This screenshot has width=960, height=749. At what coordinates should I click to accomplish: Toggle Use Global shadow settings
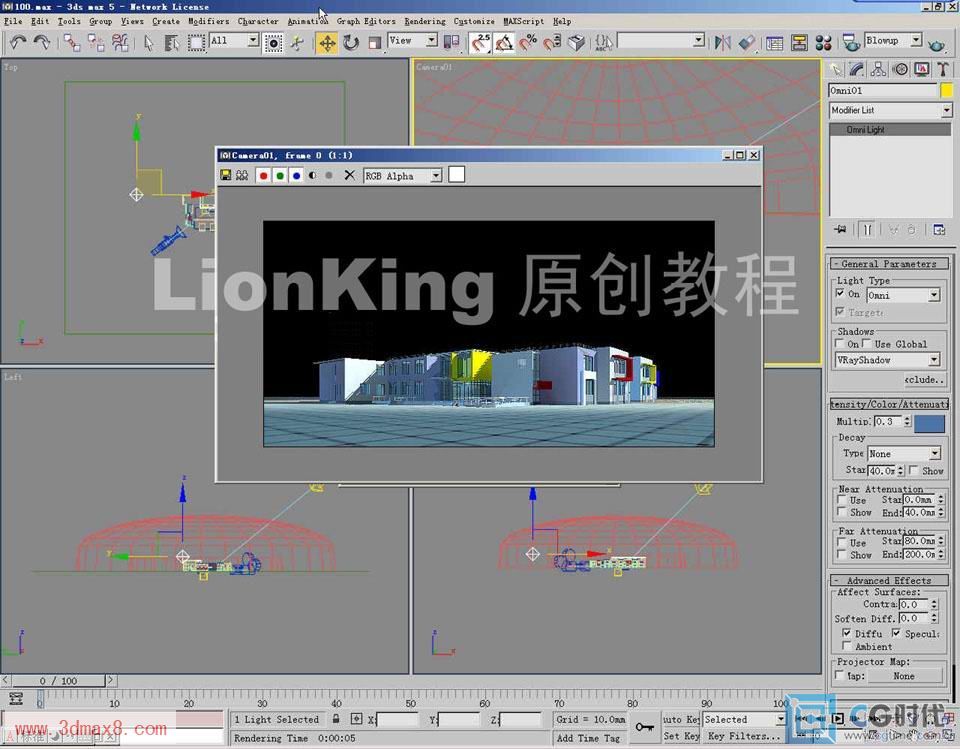[x=867, y=344]
